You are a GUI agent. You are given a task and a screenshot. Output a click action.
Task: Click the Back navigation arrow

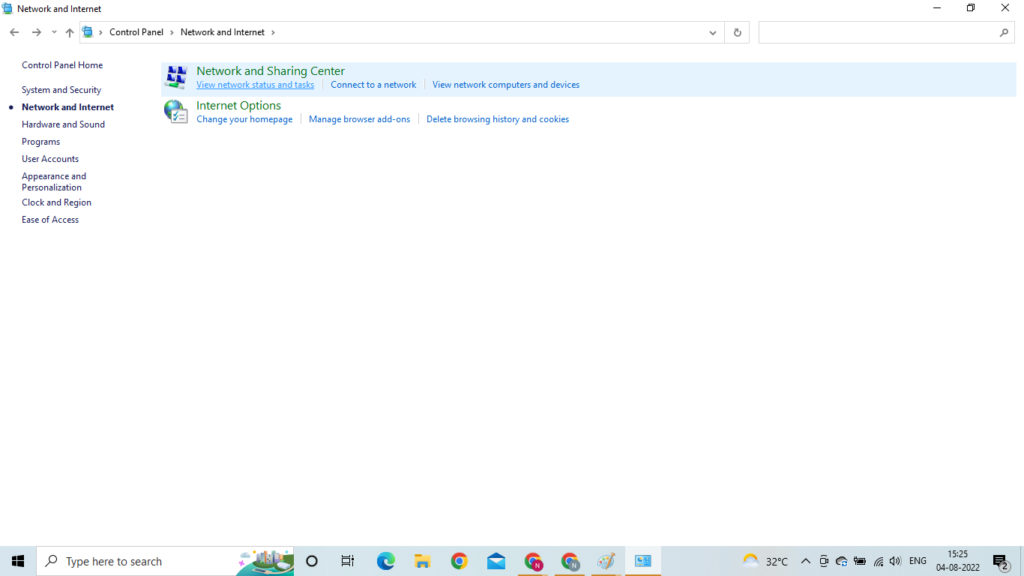14,32
